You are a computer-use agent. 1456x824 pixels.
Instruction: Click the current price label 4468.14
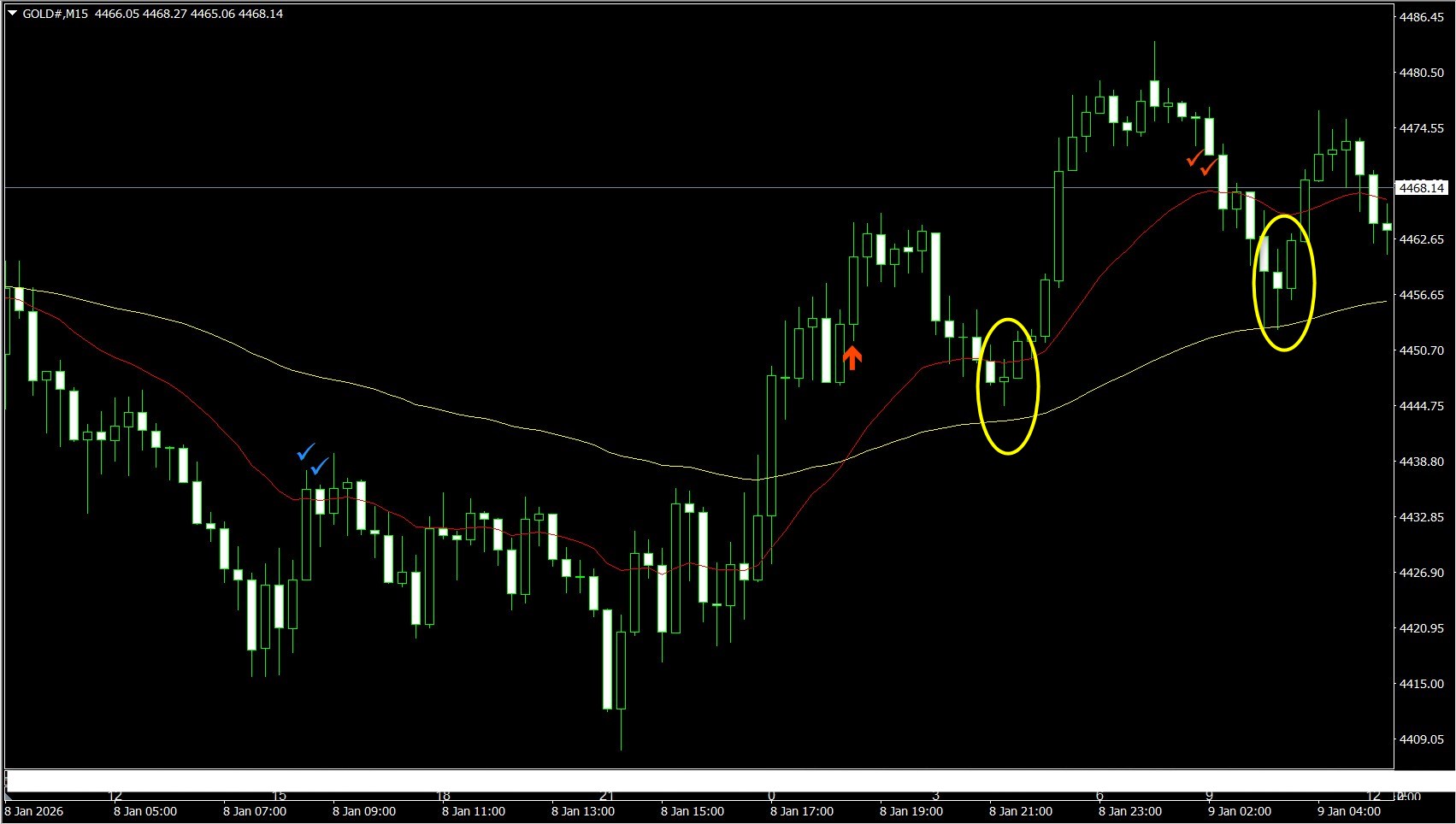pos(1421,188)
